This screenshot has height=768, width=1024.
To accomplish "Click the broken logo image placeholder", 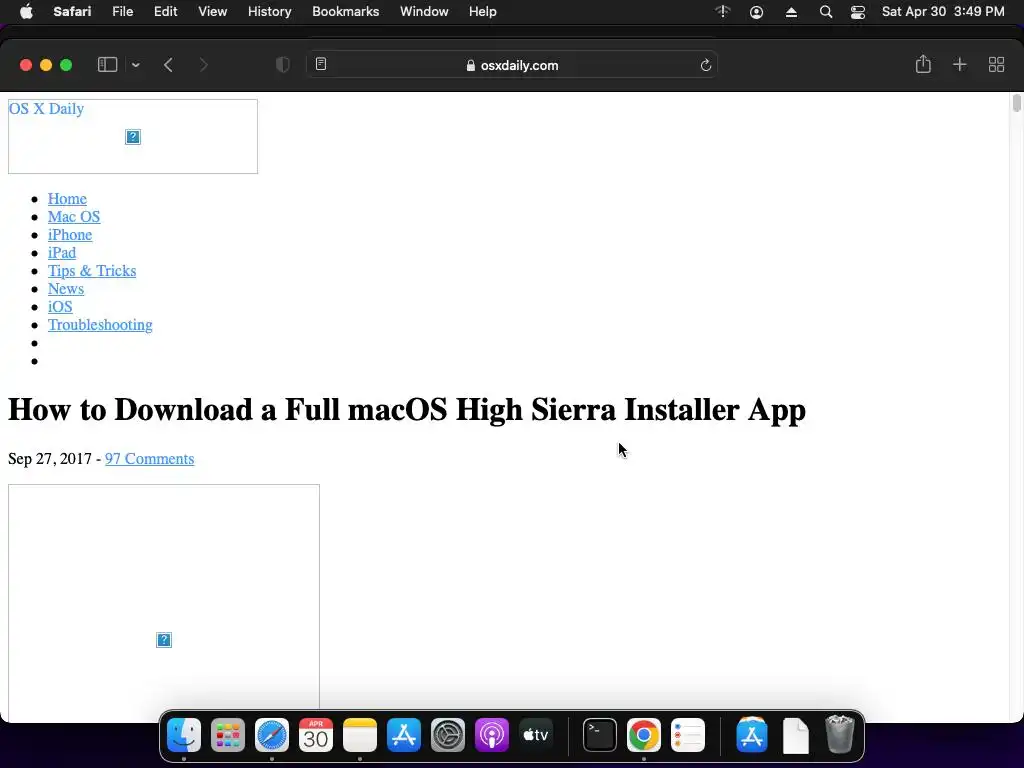I will click(x=133, y=136).
